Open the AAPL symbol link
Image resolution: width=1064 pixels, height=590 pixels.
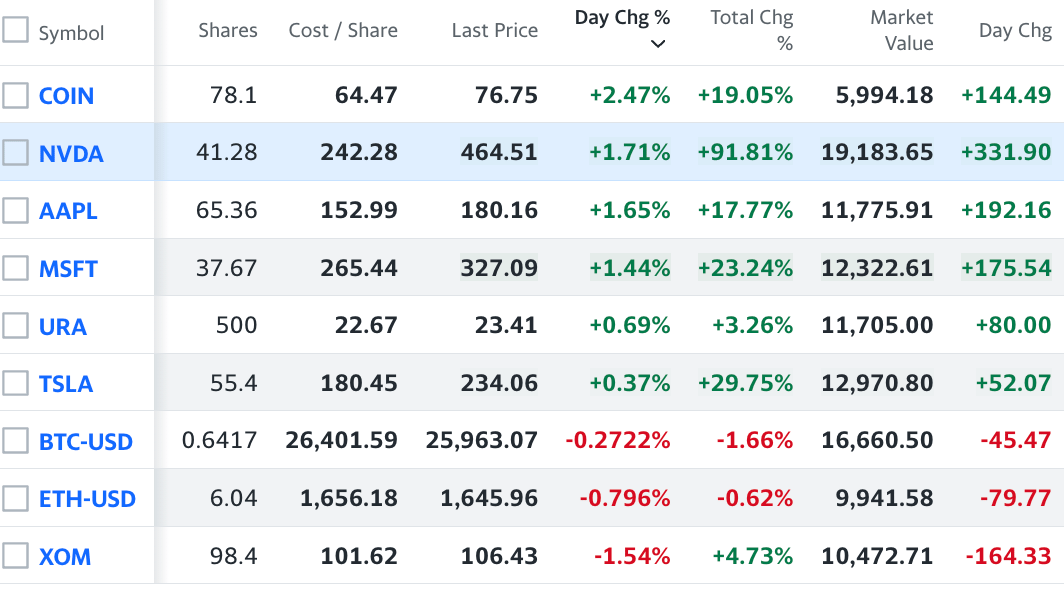click(x=68, y=211)
